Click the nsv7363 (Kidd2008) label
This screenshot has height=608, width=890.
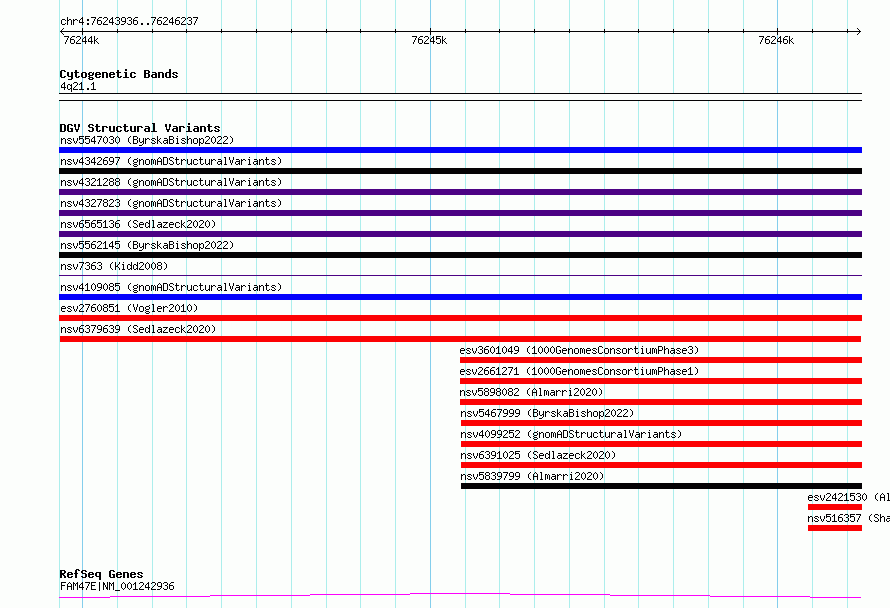coord(114,266)
